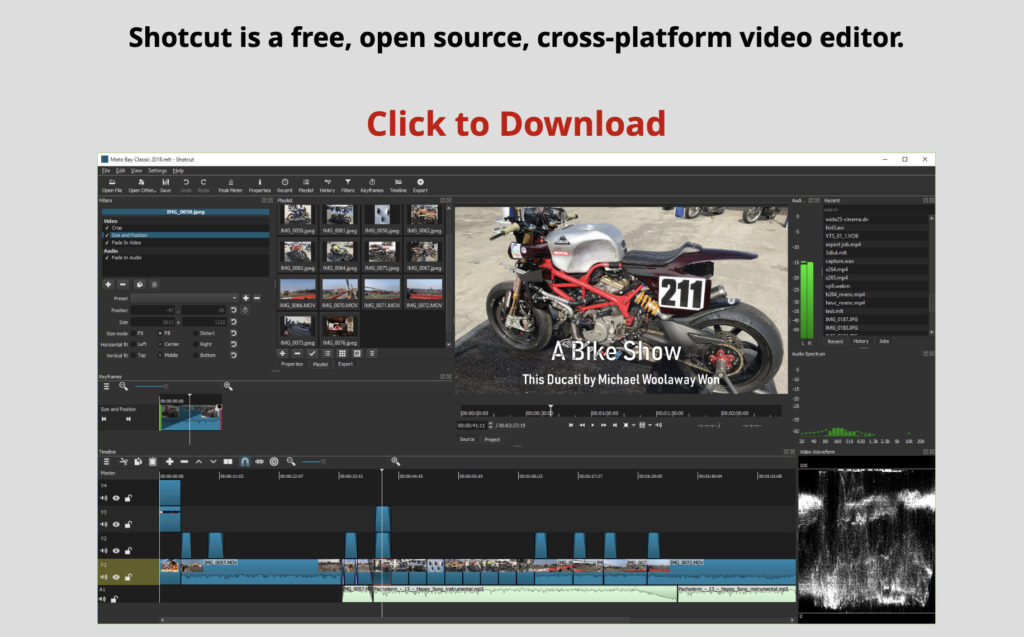This screenshot has width=1024, height=637.
Task: Toggle Size and Position filter checkbox
Action: (x=107, y=235)
